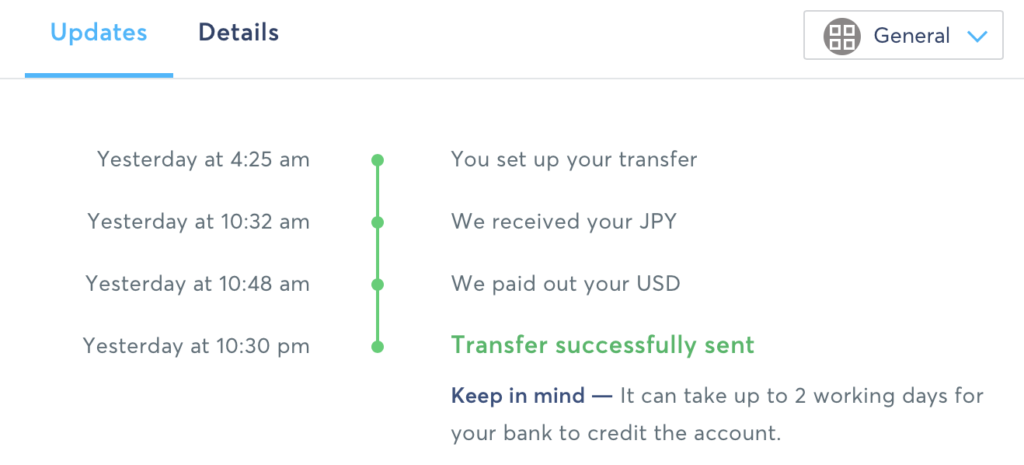Image resolution: width=1024 pixels, height=465 pixels.
Task: Select the final 'Transfer successfully sent' timeline dot
Action: (377, 347)
